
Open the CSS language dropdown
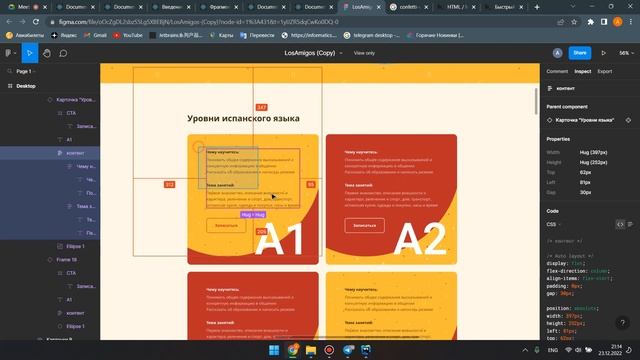point(553,224)
